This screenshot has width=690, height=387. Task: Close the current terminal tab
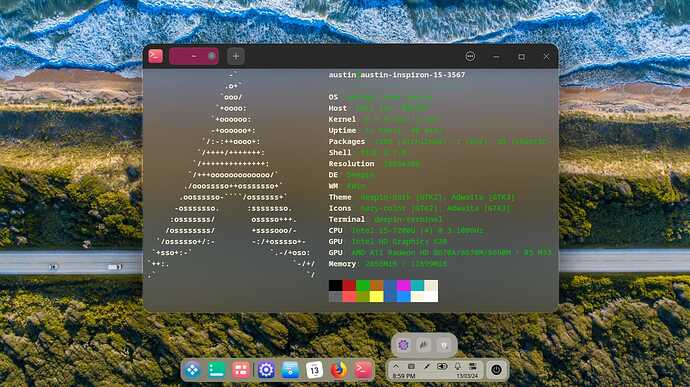pyautogui.click(x=212, y=56)
